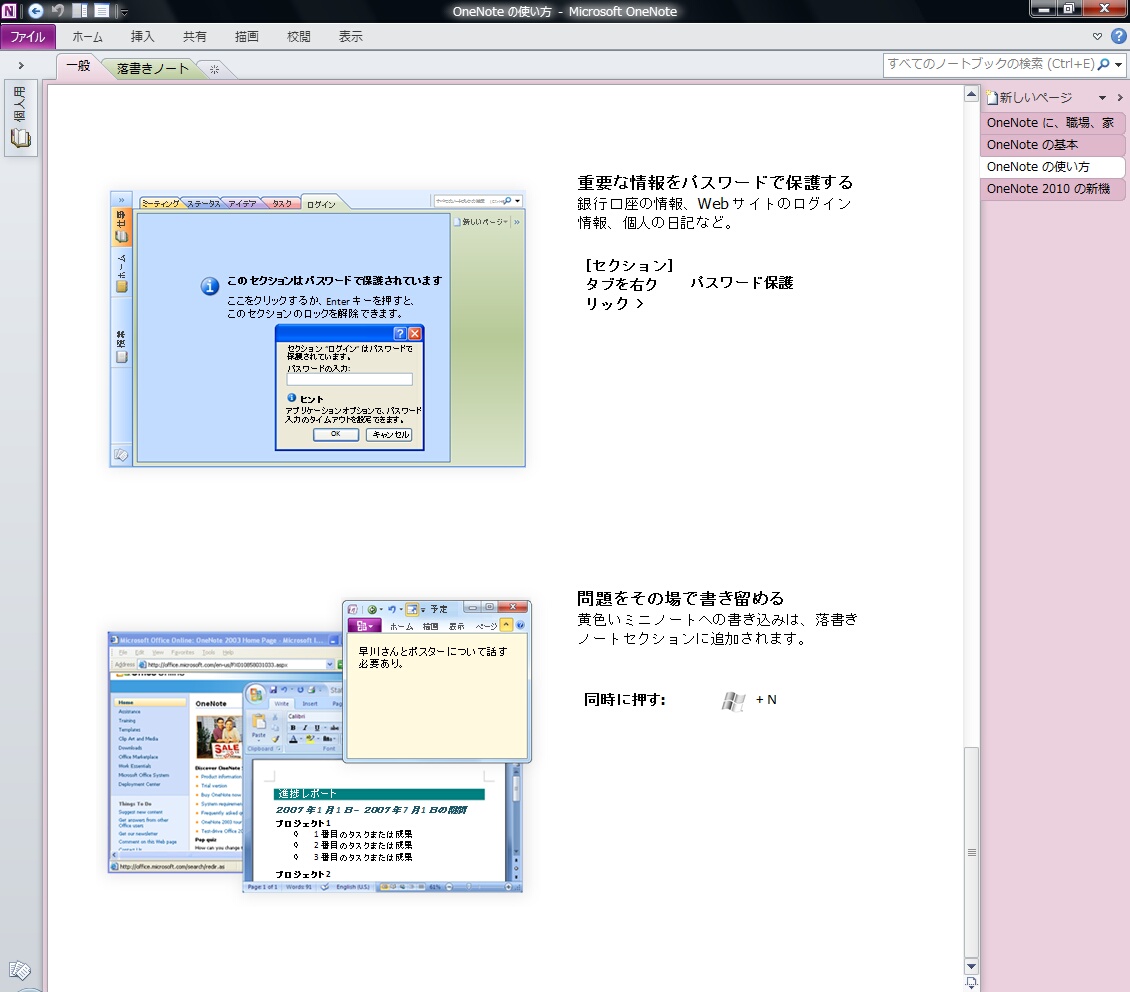Image resolution: width=1130 pixels, height=992 pixels.
Task: Collapse the page tabs pane chevron
Action: tap(1119, 97)
